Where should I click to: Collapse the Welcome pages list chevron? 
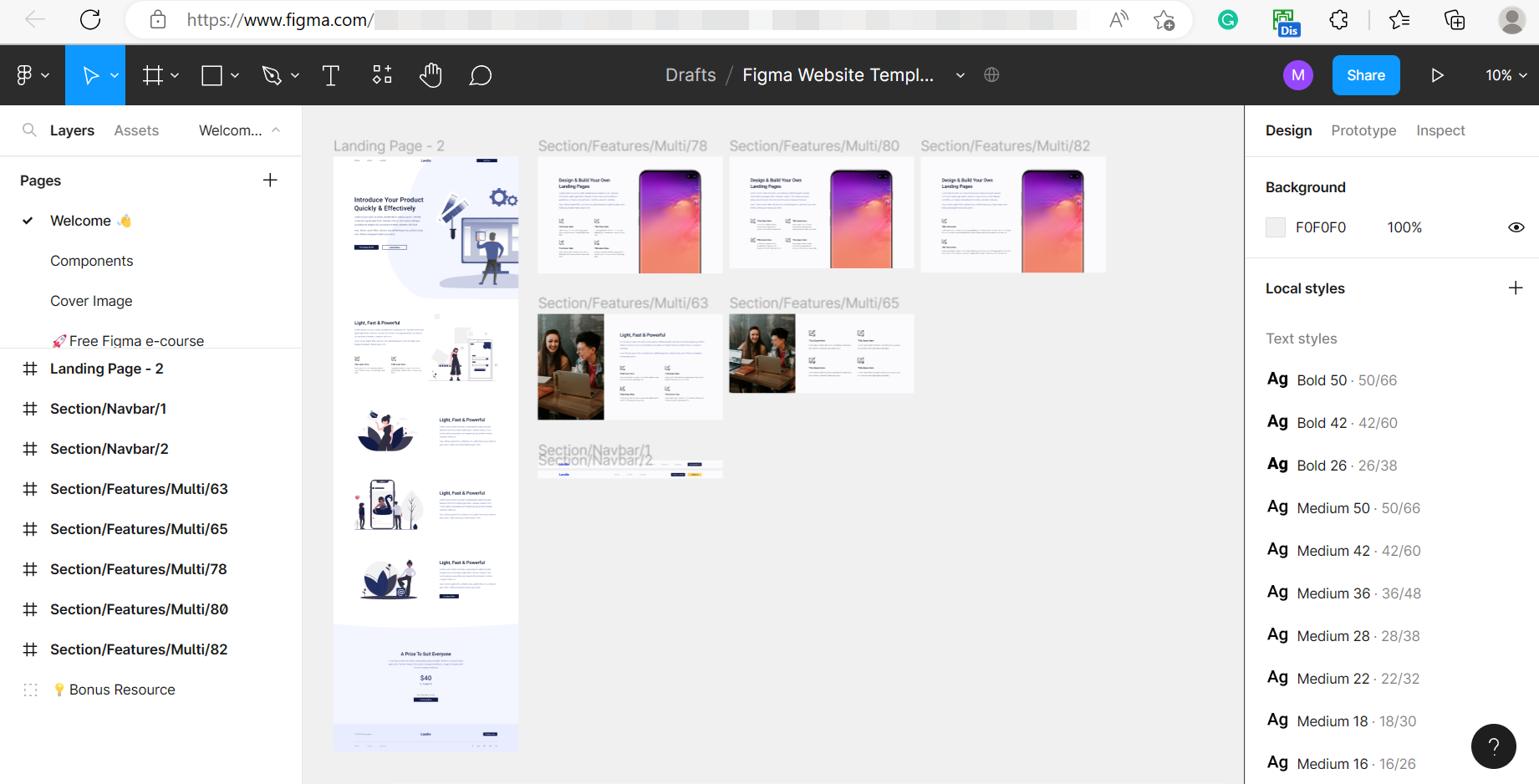coord(276,130)
